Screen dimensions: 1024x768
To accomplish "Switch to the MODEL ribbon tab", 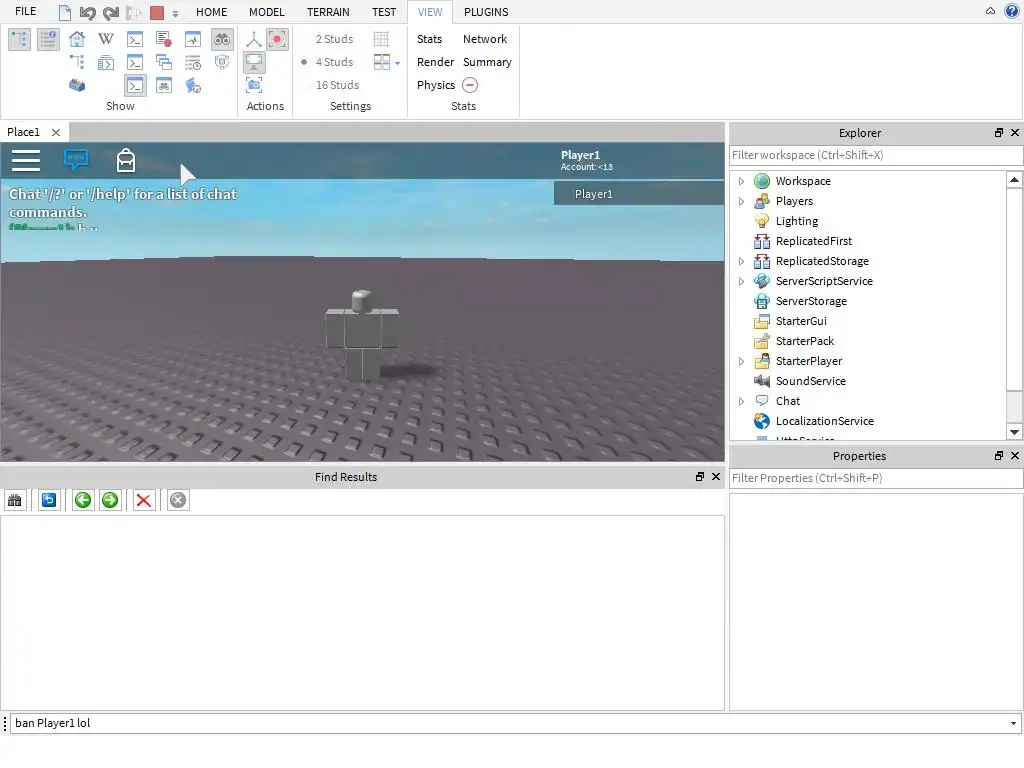I will pos(266,12).
